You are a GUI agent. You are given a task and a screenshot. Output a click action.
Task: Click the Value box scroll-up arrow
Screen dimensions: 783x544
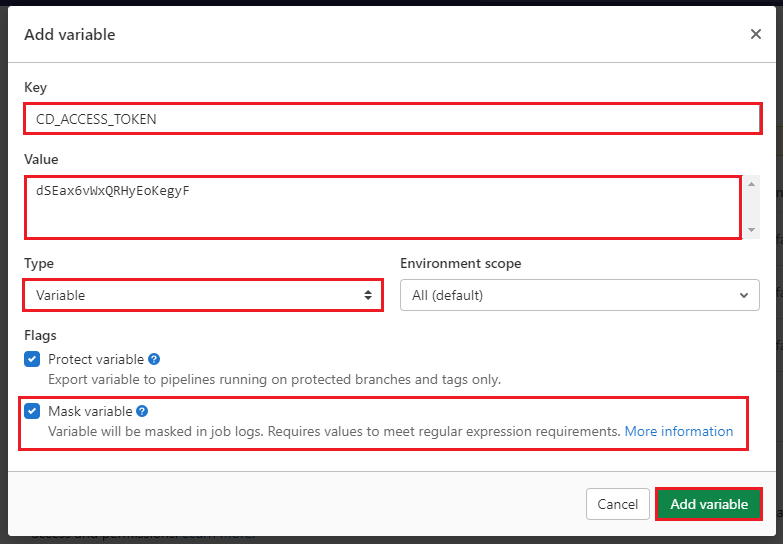click(752, 184)
